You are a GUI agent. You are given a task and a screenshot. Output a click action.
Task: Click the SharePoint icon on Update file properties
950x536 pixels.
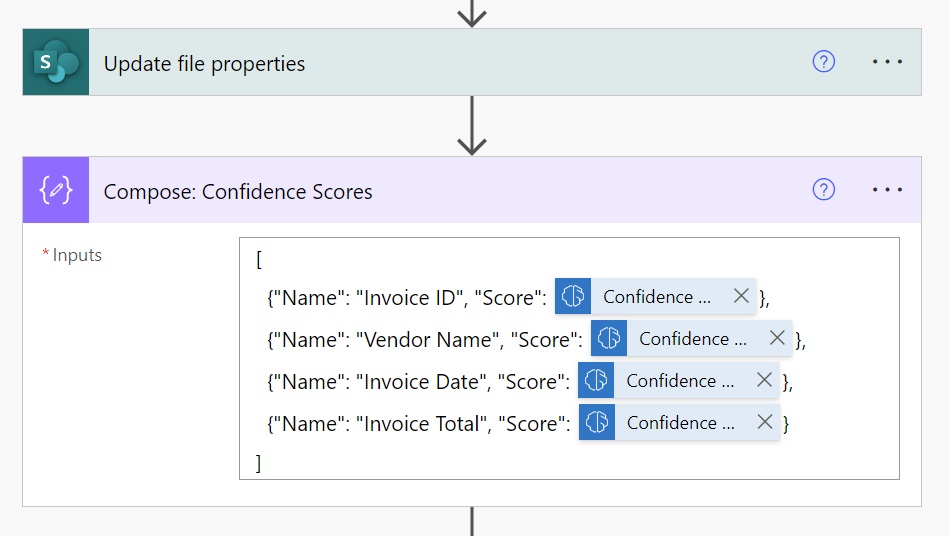click(56, 62)
